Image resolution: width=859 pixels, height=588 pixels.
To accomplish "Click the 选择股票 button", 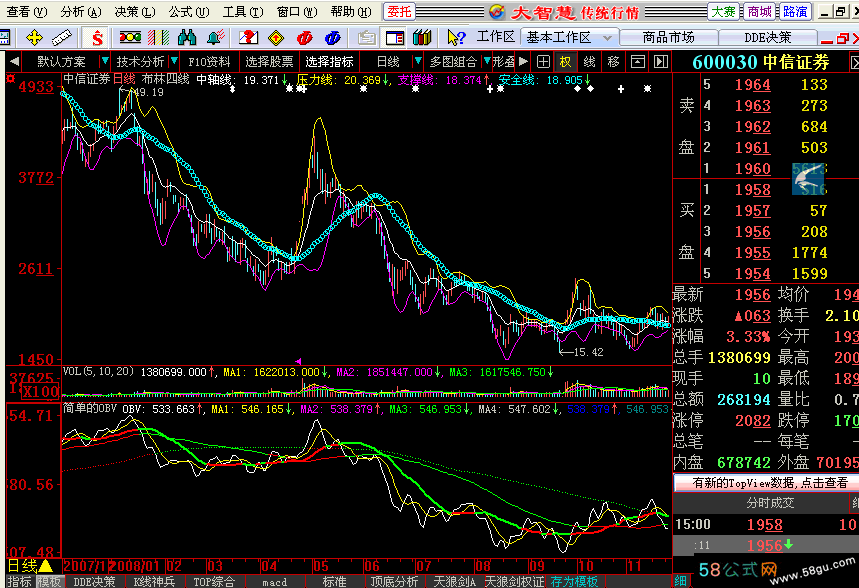I will (269, 62).
